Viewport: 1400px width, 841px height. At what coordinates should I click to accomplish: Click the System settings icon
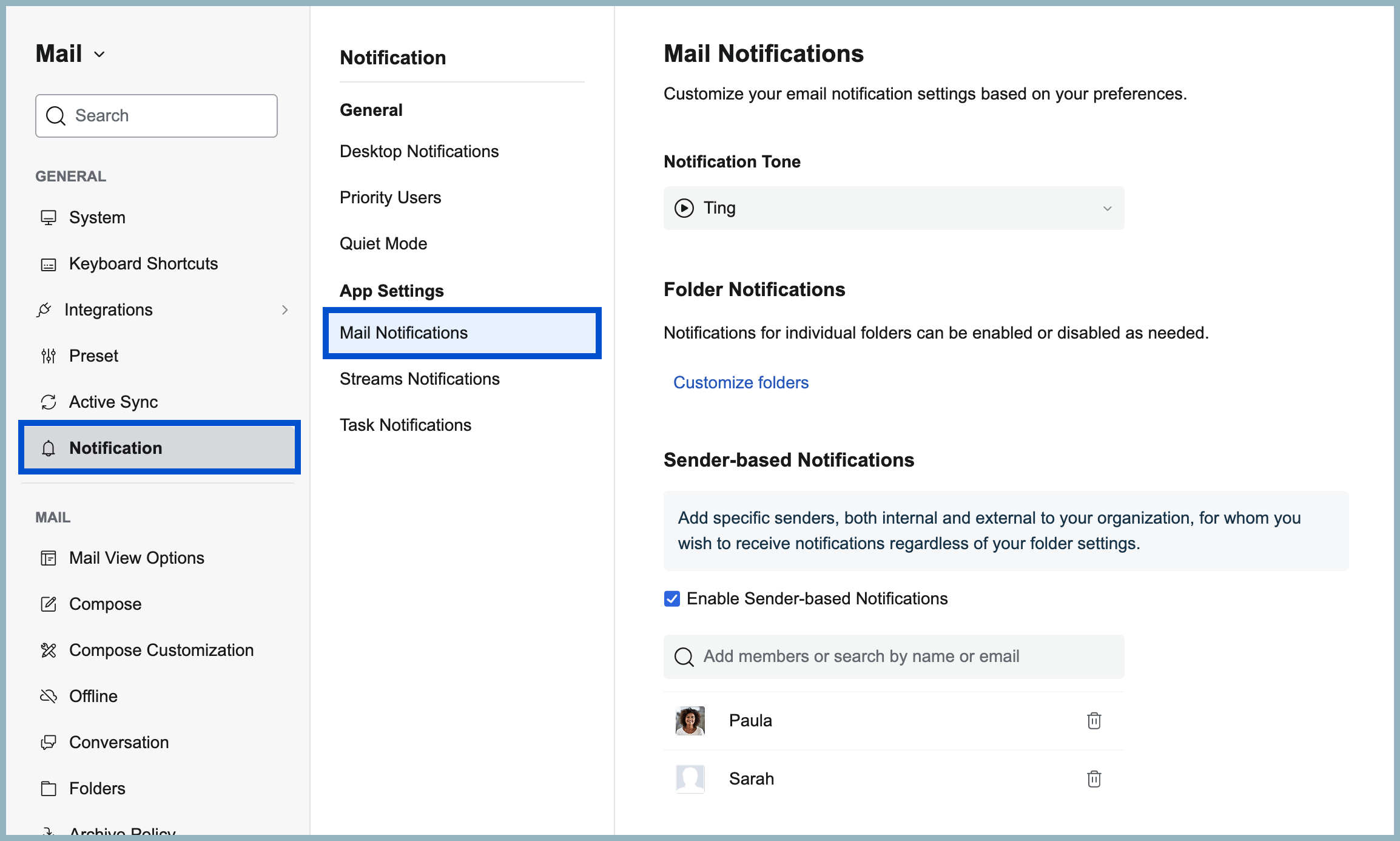point(49,217)
